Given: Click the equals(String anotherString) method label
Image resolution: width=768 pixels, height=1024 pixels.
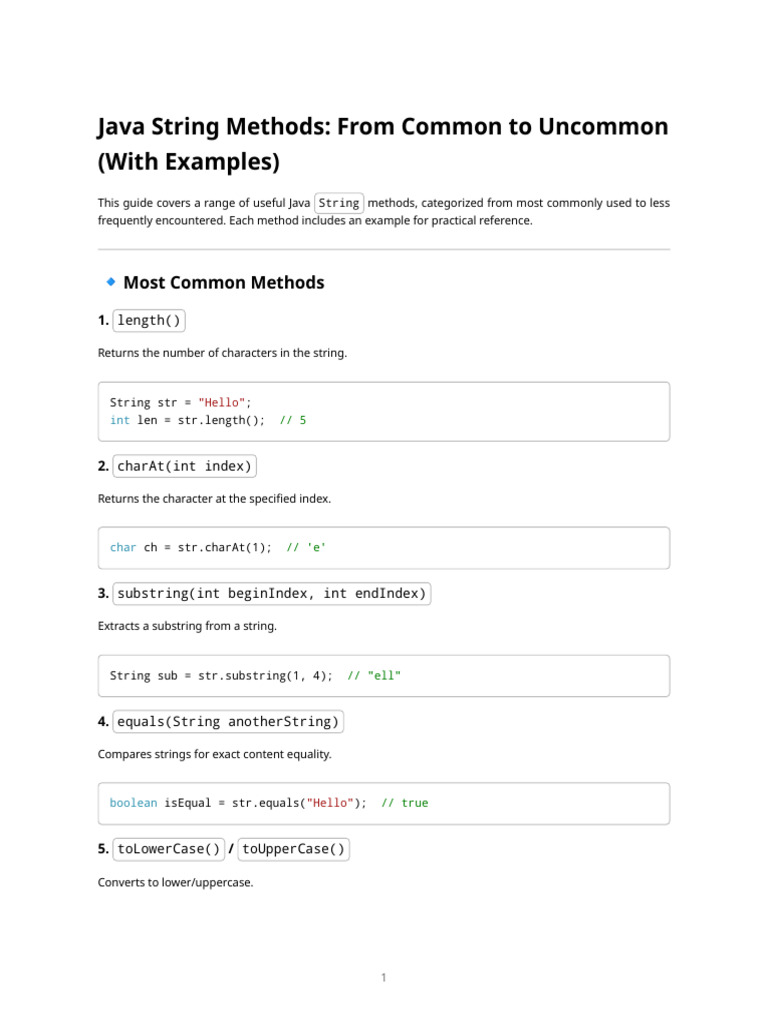Looking at the screenshot, I should 229,721.
